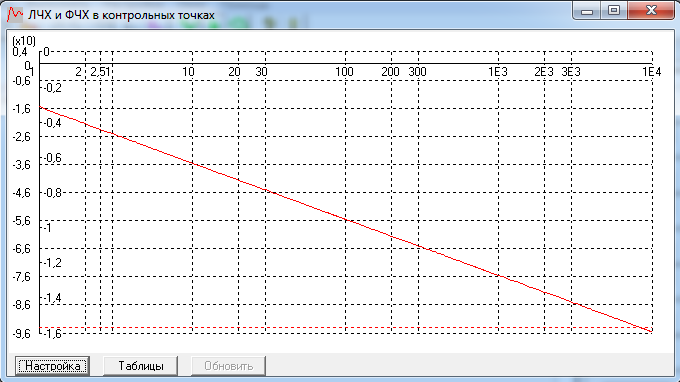Screen dimensions: 680x382
Task: Click the 200 frequency axis label
Action: (x=390, y=72)
